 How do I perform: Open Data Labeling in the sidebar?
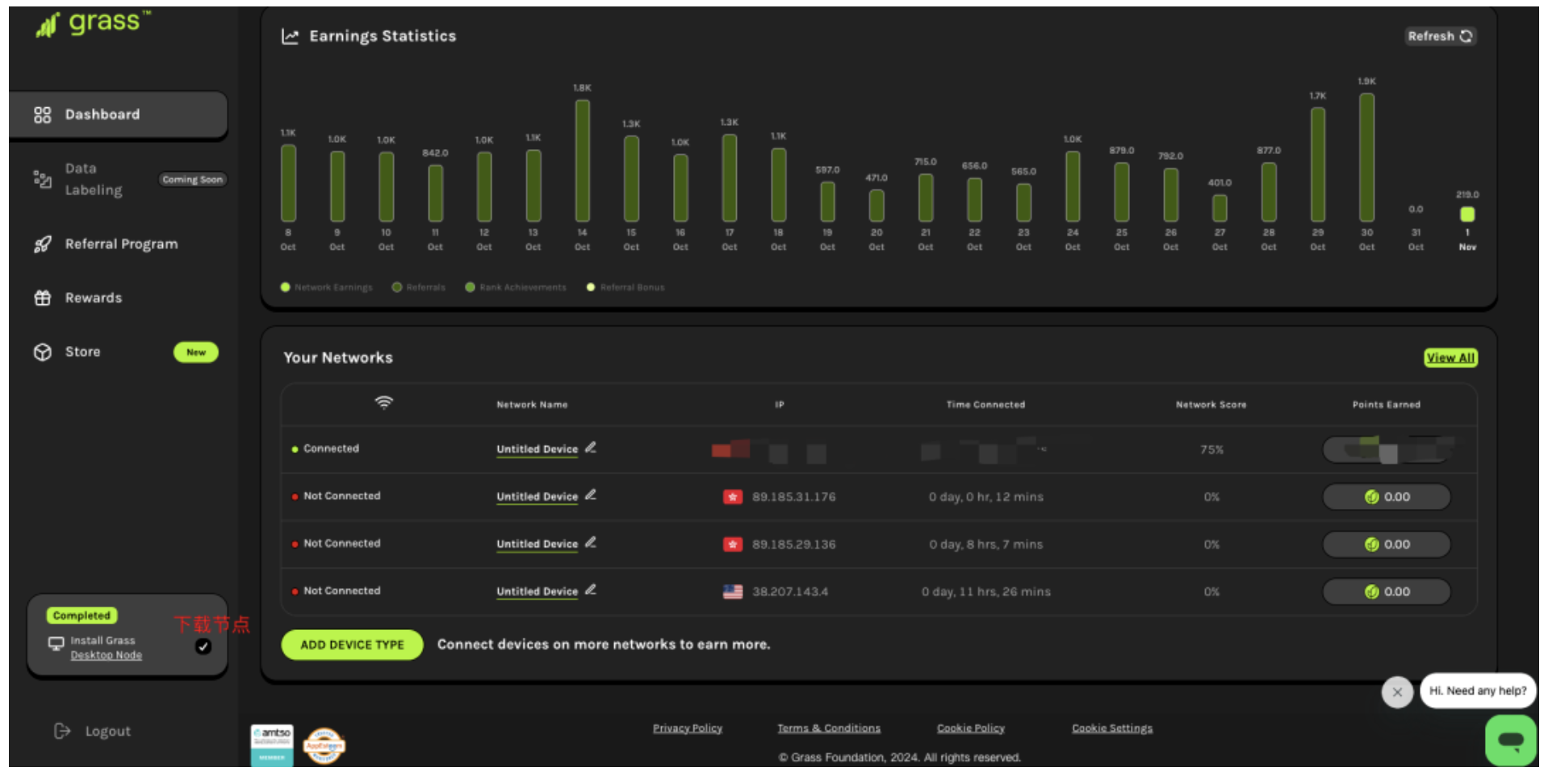[x=94, y=179]
